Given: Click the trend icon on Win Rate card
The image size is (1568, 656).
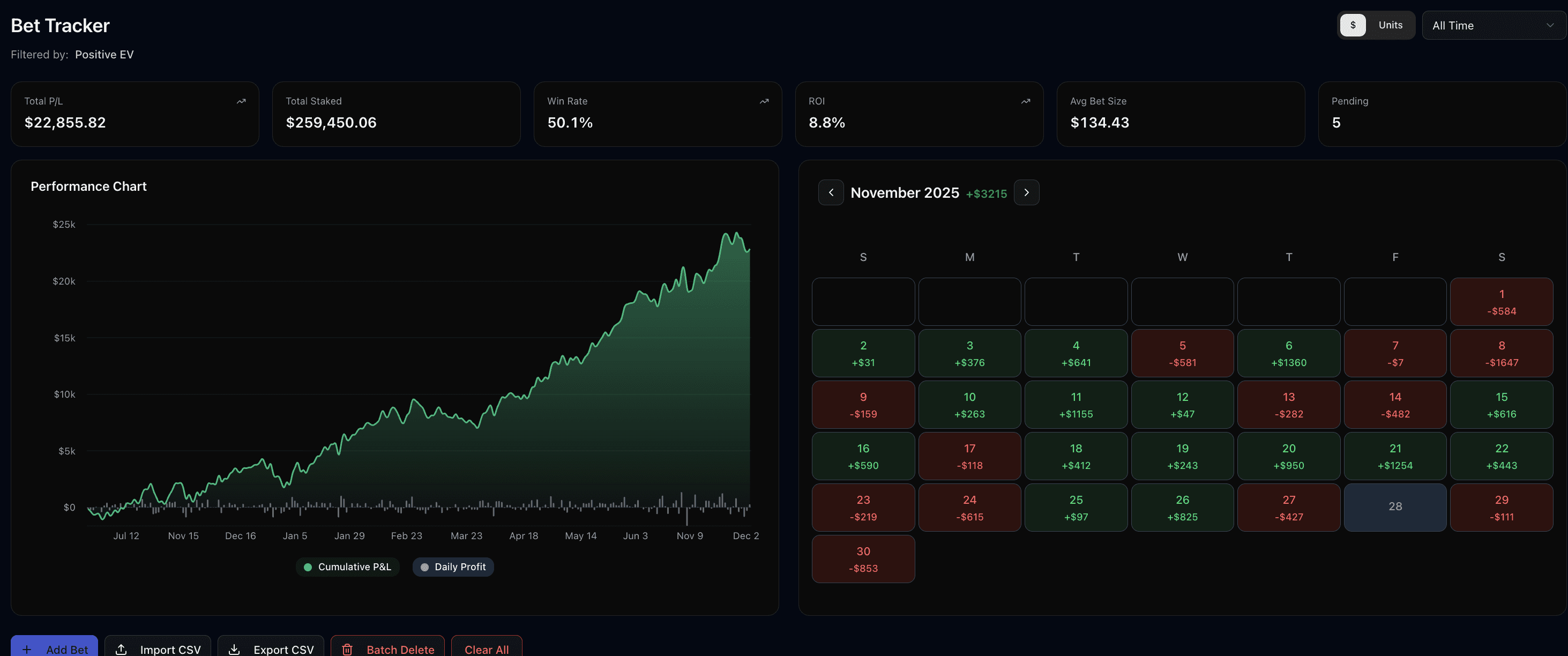Looking at the screenshot, I should 764,101.
